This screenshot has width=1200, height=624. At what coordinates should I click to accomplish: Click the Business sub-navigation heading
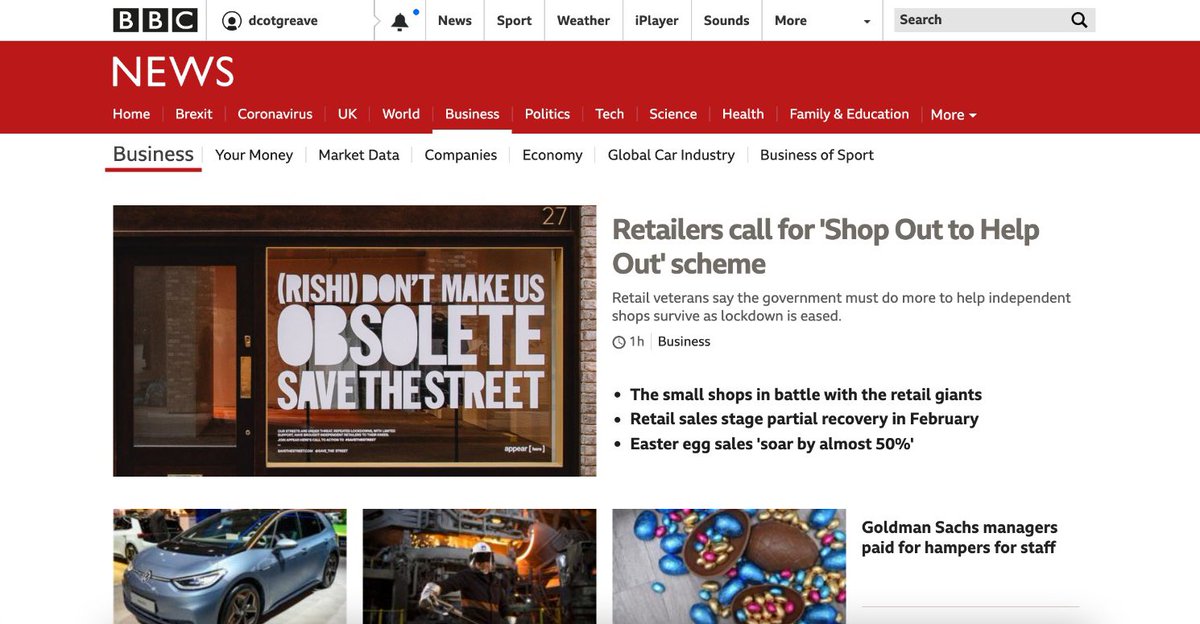point(153,154)
